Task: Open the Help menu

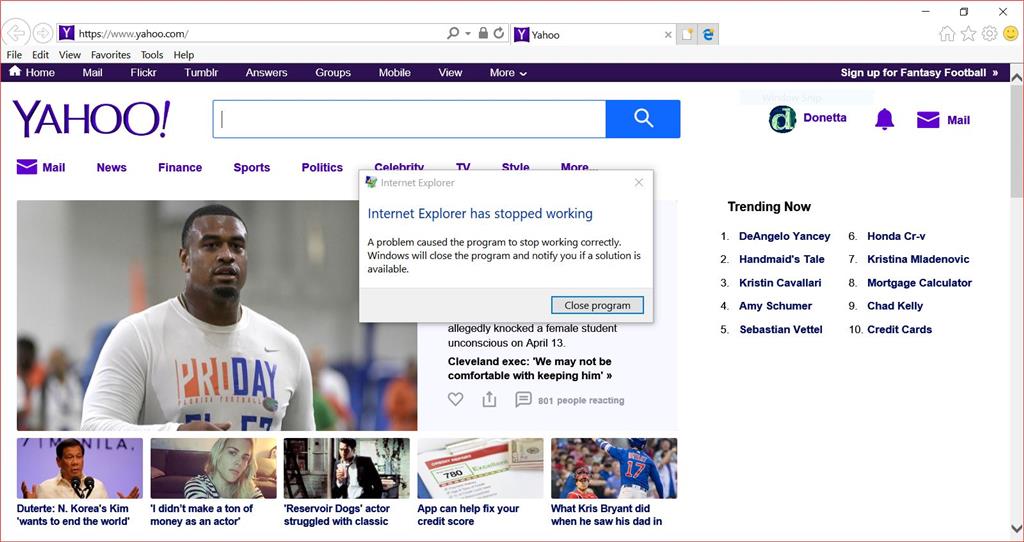Action: pyautogui.click(x=184, y=55)
